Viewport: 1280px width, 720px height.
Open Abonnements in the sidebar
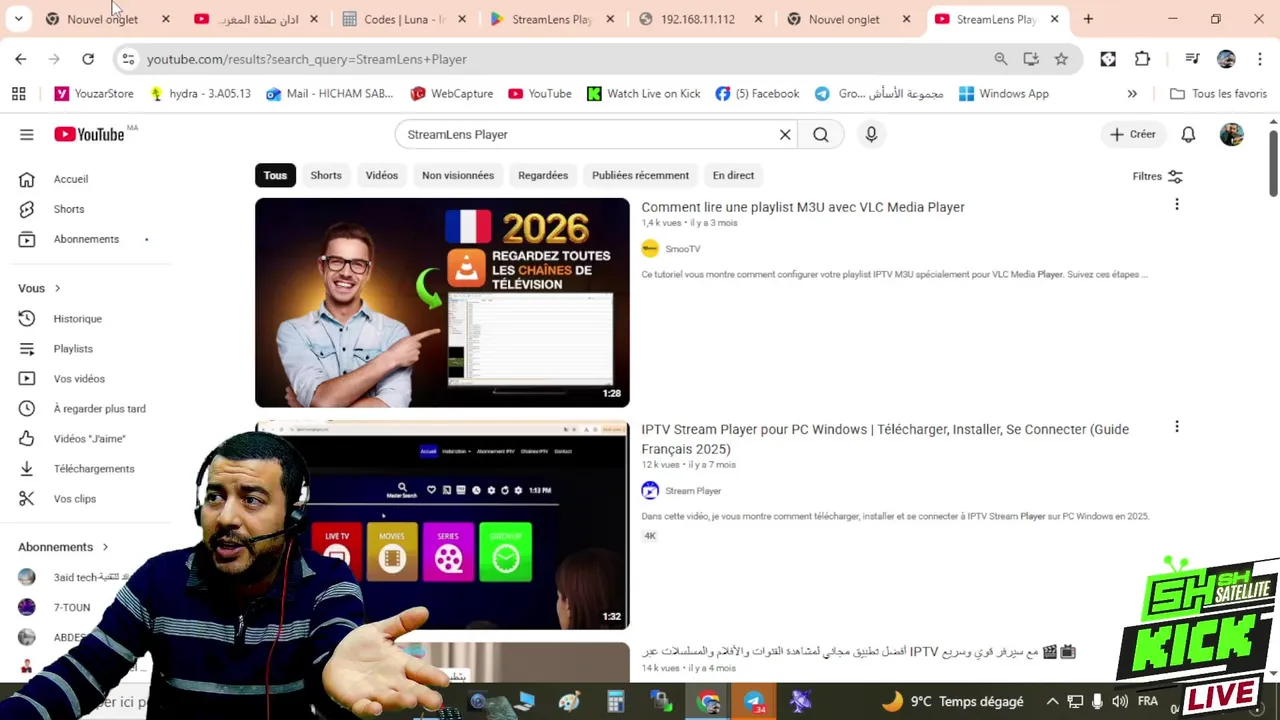tap(85, 239)
